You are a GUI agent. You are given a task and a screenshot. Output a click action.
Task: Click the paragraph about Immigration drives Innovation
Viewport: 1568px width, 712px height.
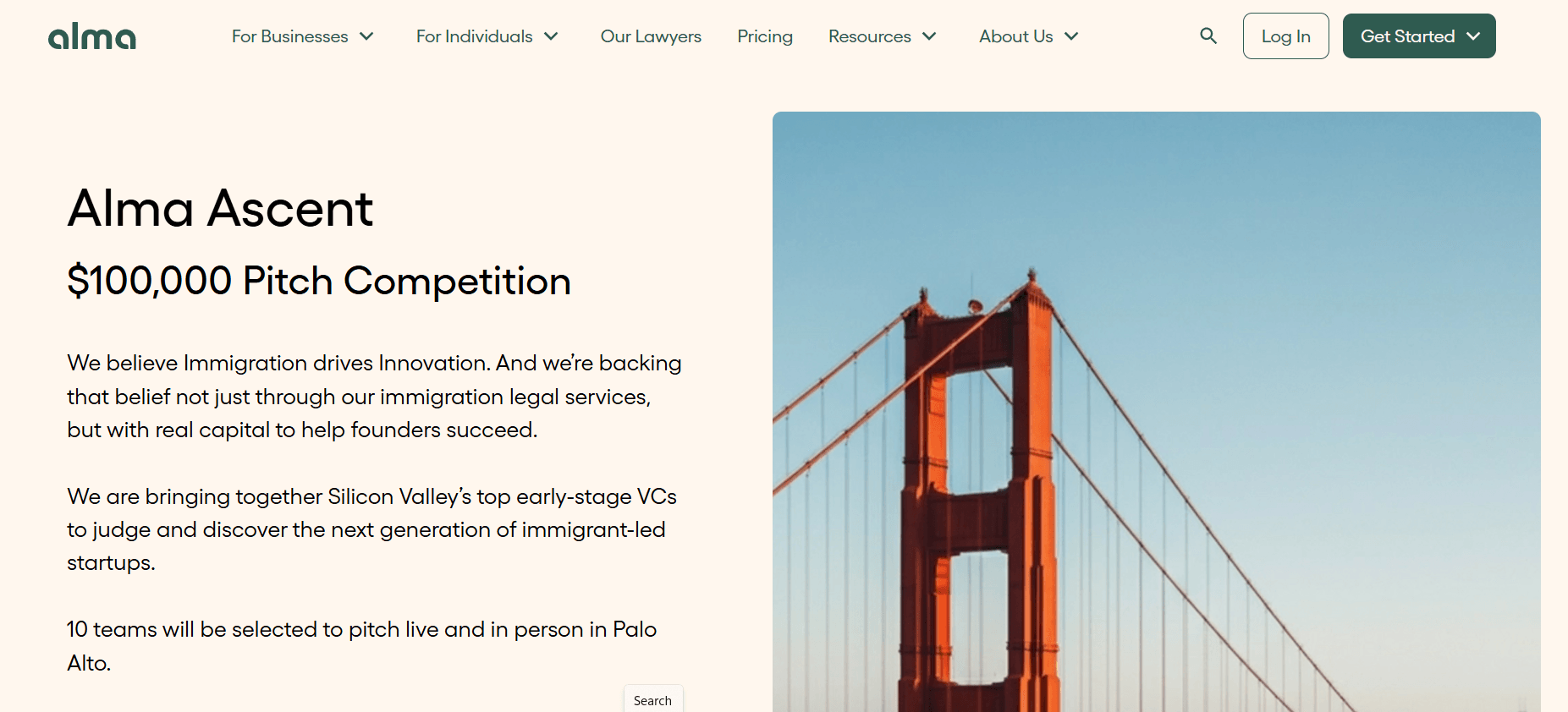(374, 396)
